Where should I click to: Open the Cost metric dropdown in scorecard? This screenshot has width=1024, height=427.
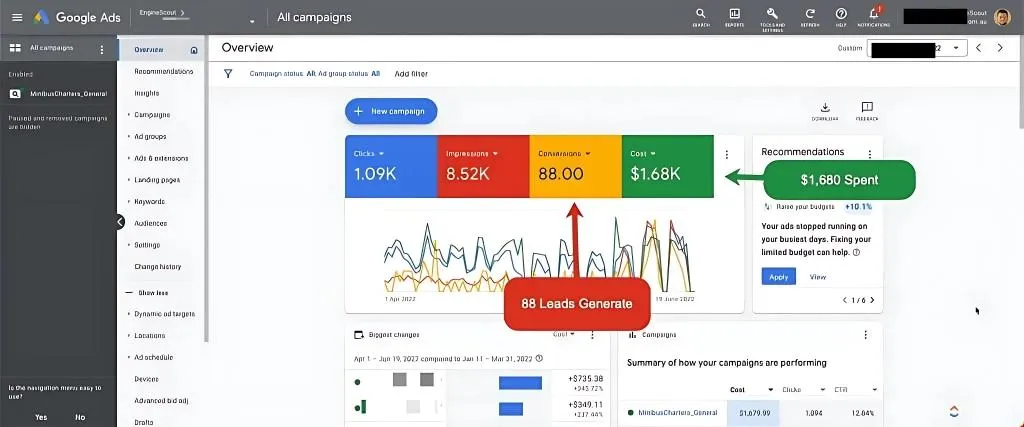click(643, 153)
